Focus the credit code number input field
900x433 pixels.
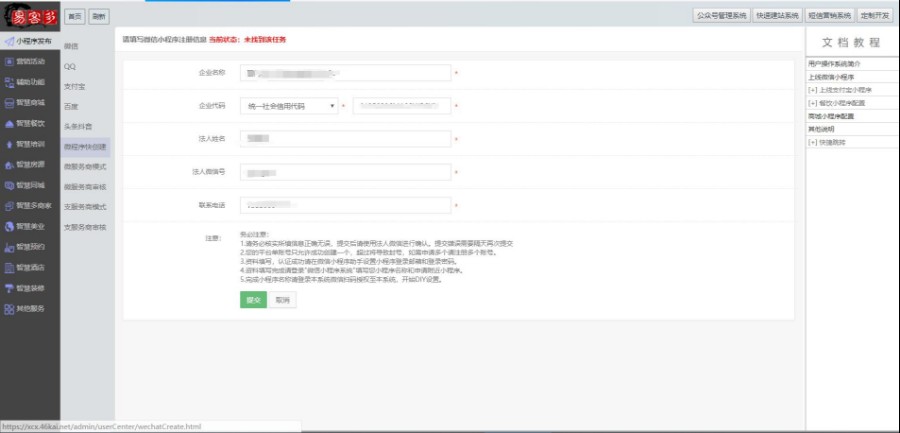tap(402, 106)
